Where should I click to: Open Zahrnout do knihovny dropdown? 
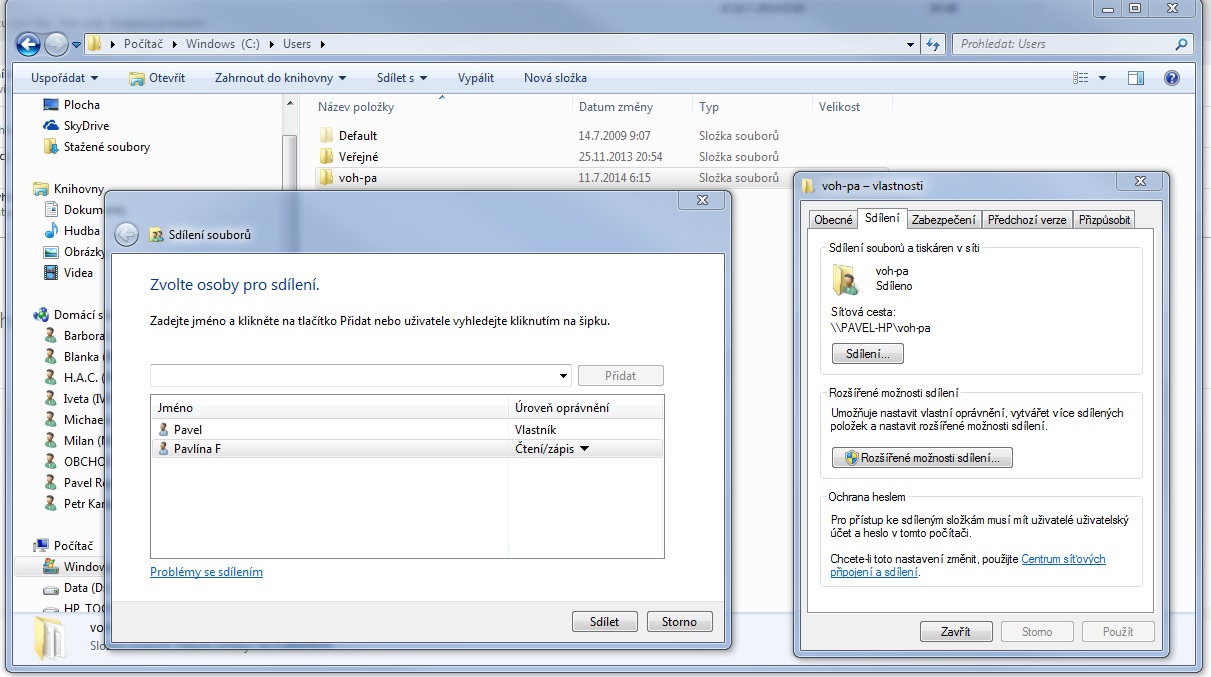[280, 78]
